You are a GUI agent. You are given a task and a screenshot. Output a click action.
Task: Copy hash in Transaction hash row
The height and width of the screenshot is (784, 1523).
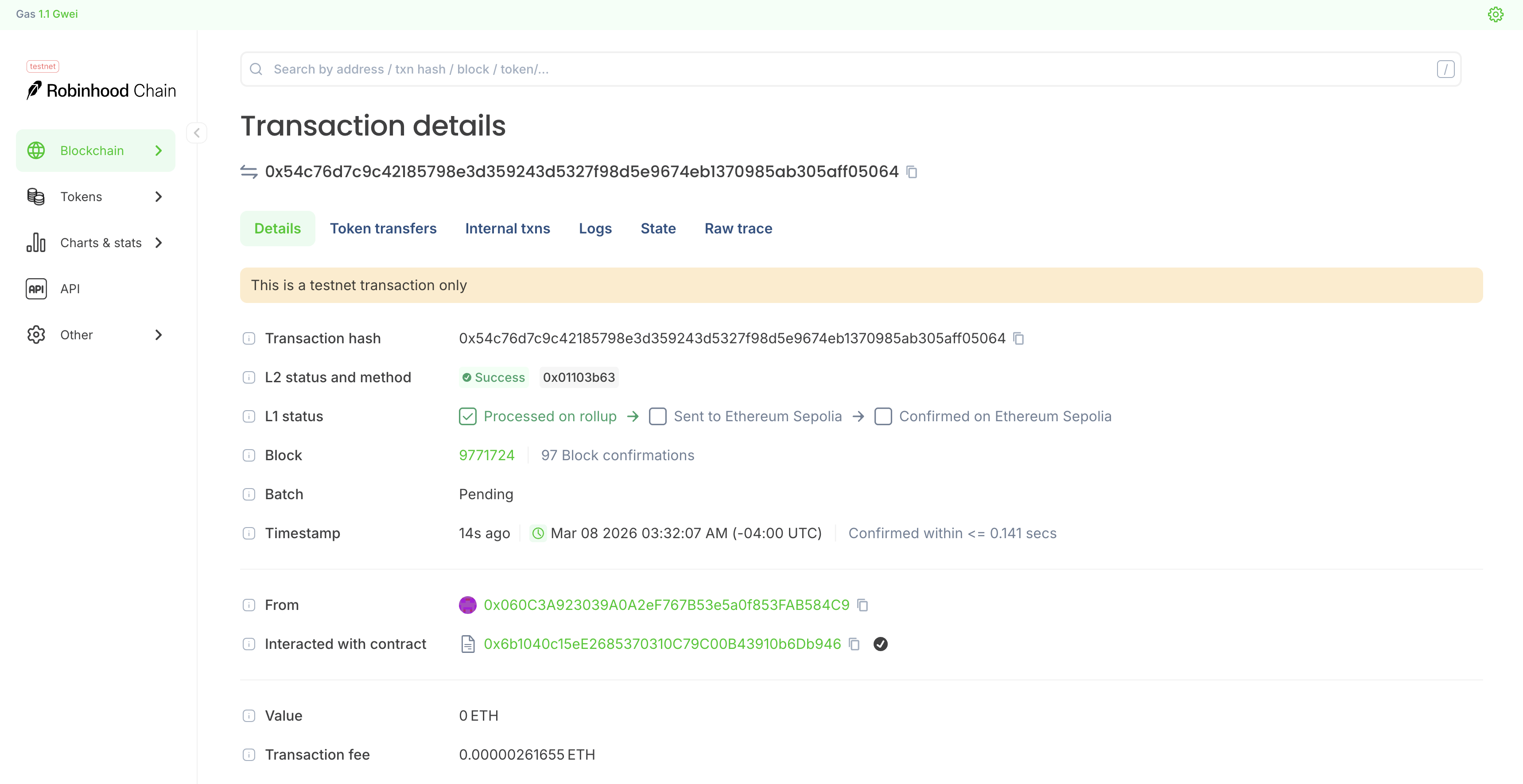[x=1018, y=338]
